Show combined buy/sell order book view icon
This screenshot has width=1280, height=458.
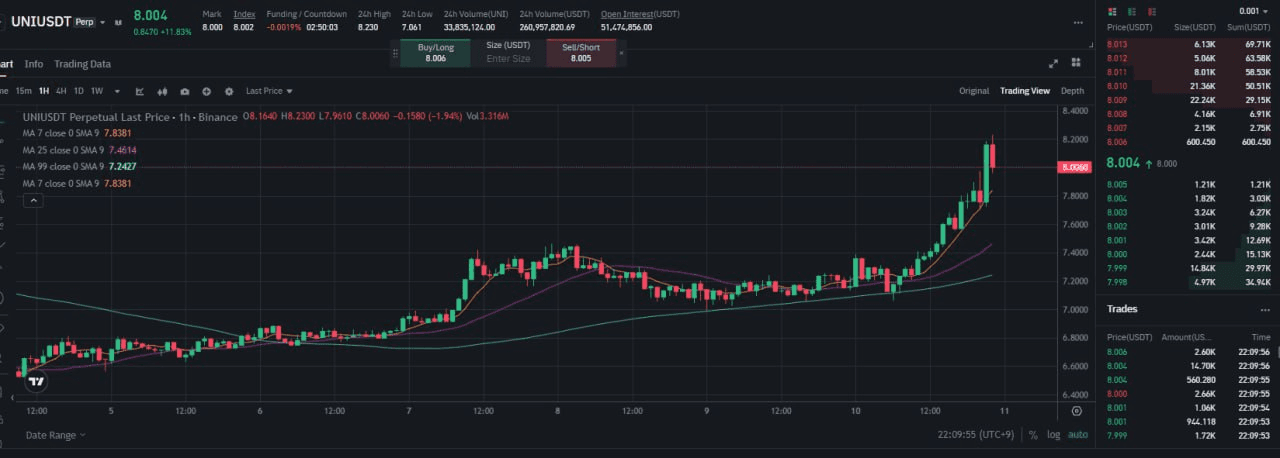[1112, 12]
